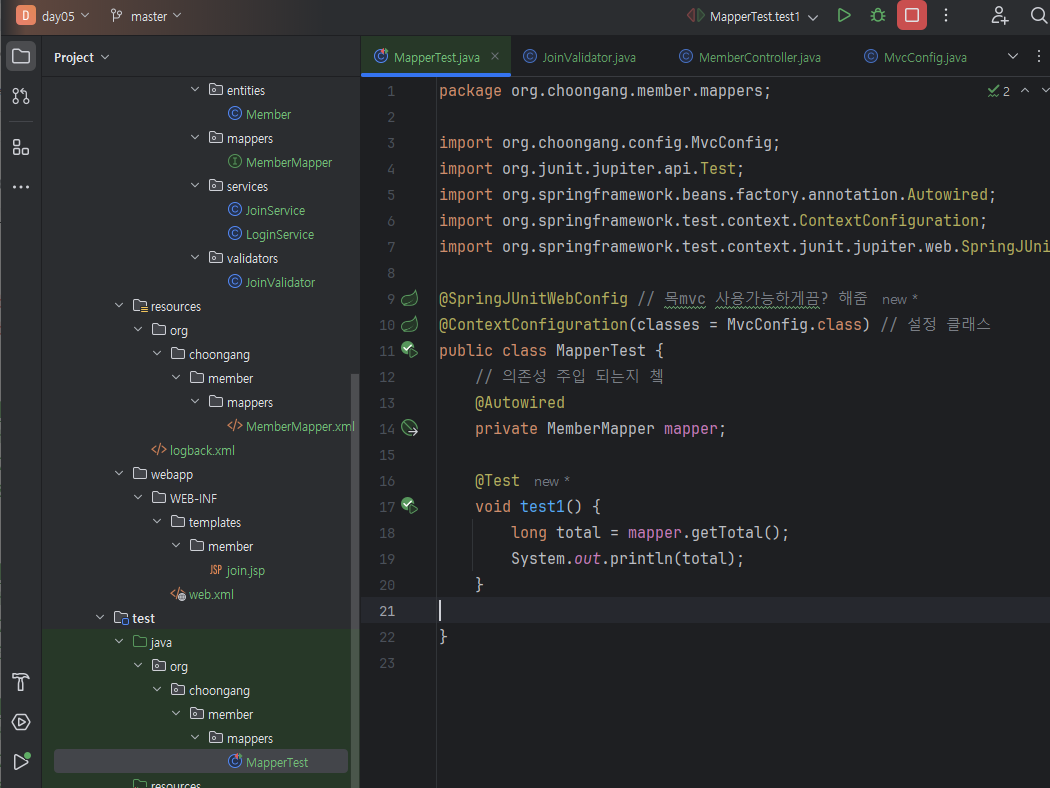The image size is (1050, 788).
Task: Collapse the templates folder
Action: 157,522
